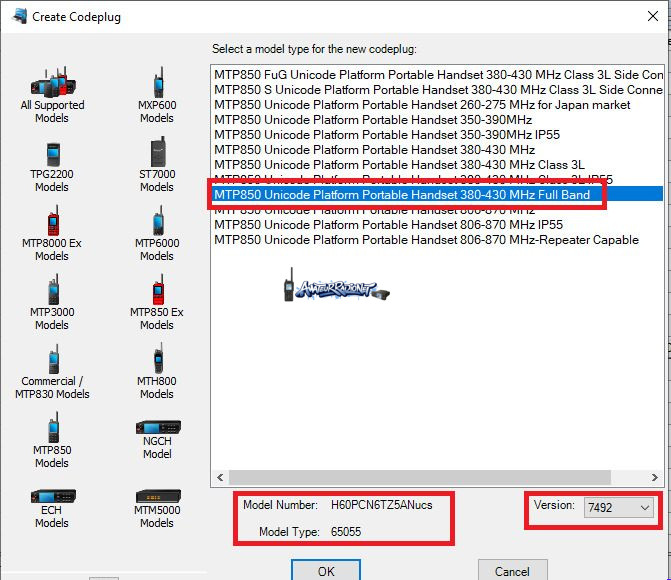Viewport: 671px width, 580px height.
Task: Click the horizontal scrollbar left arrow
Action: (220, 477)
